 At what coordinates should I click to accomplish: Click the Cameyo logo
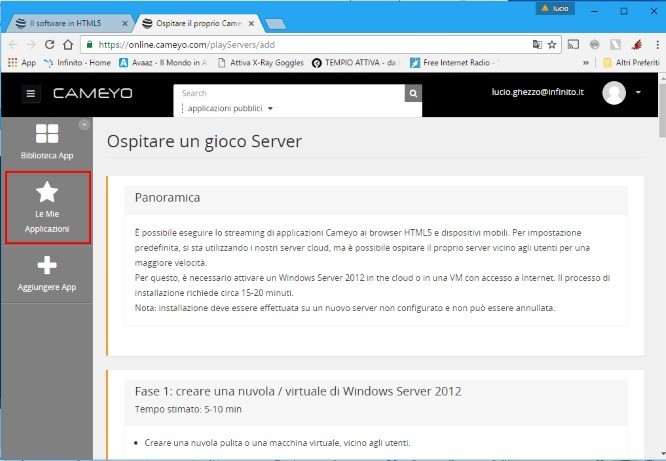[x=92, y=94]
